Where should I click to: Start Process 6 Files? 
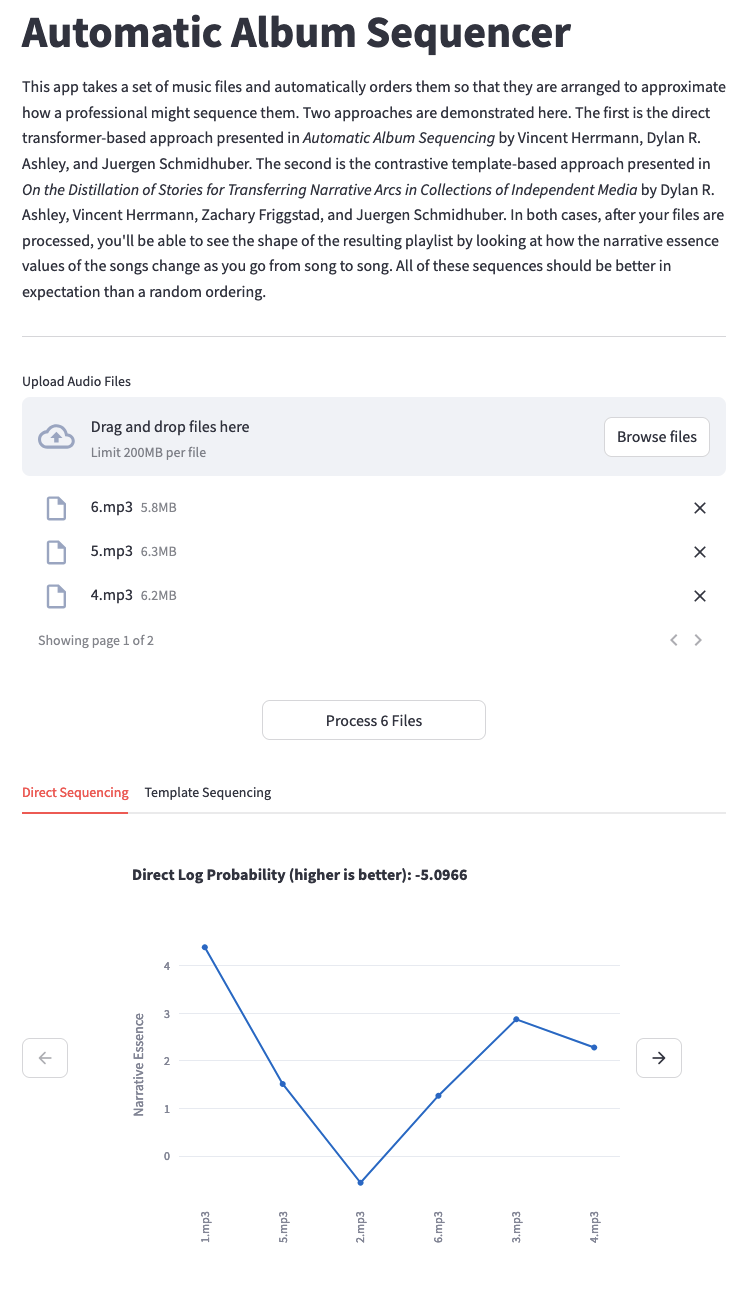point(374,720)
